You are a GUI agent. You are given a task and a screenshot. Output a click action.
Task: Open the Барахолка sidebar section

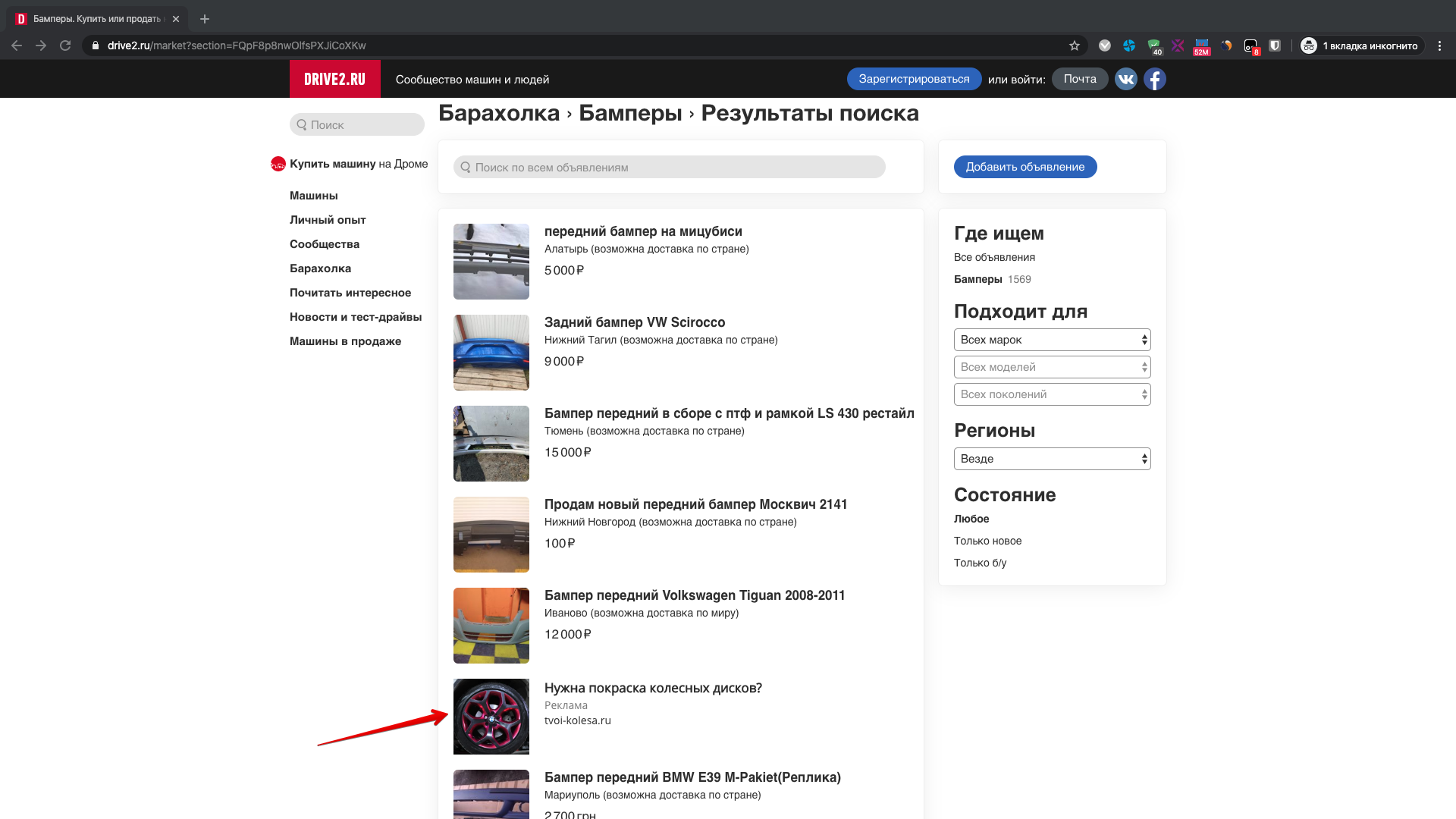[319, 268]
